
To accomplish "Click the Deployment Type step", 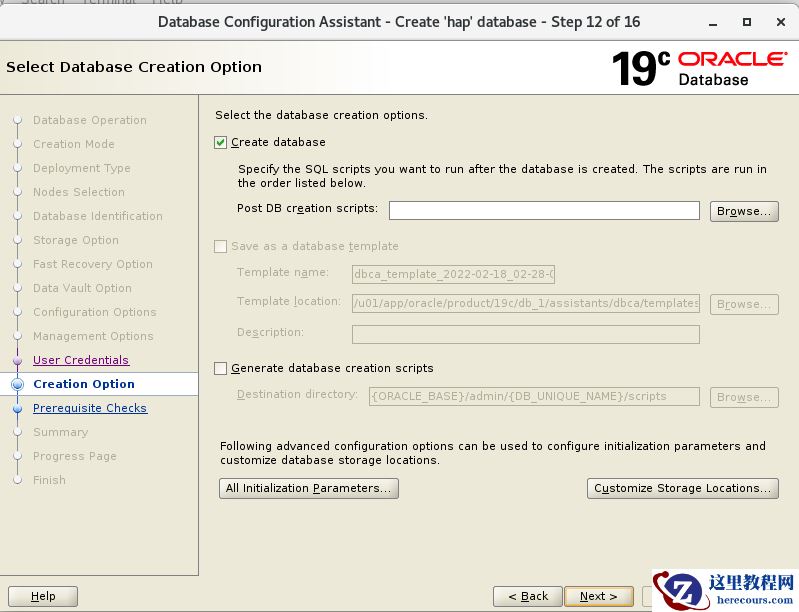I will (x=82, y=168).
